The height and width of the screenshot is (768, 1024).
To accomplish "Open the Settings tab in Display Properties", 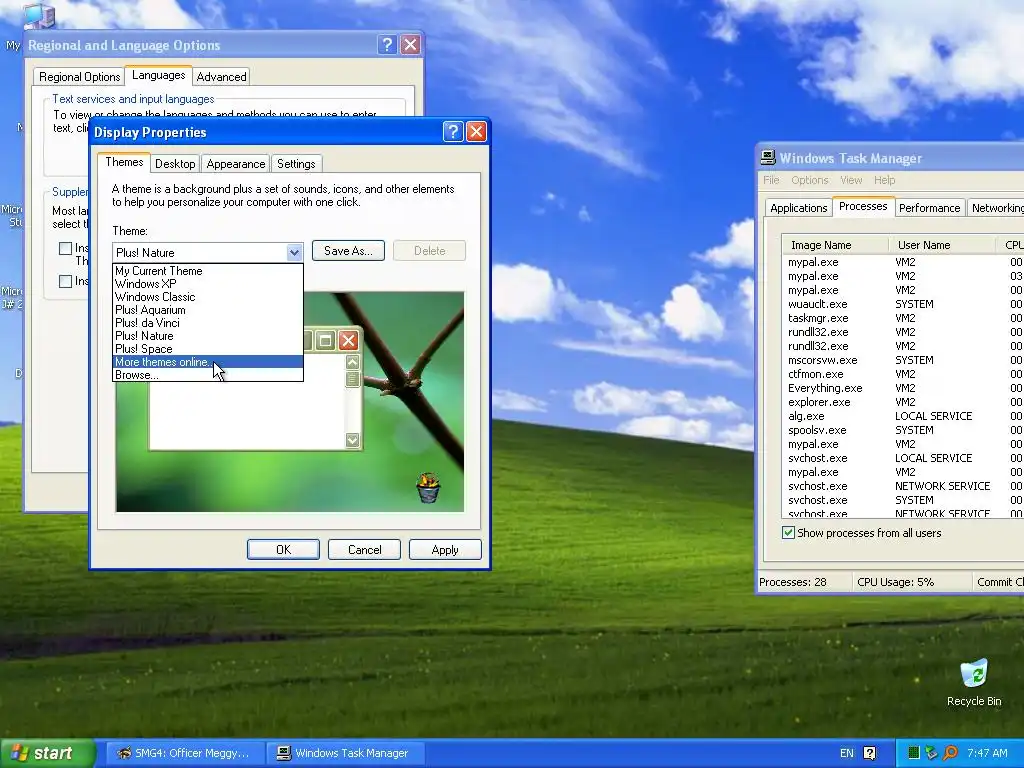I will [x=296, y=164].
